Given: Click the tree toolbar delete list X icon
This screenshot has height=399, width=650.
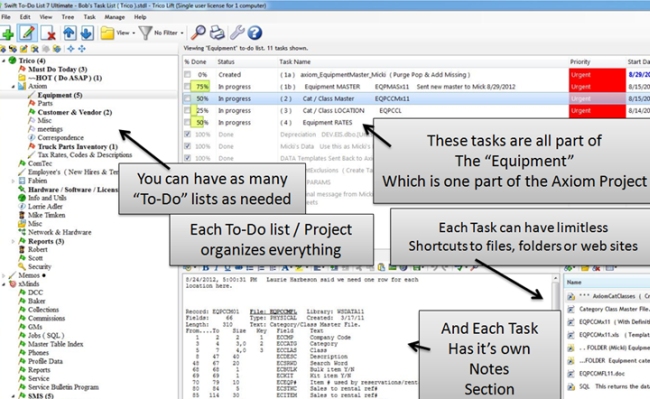Looking at the screenshot, I should pos(35,49).
